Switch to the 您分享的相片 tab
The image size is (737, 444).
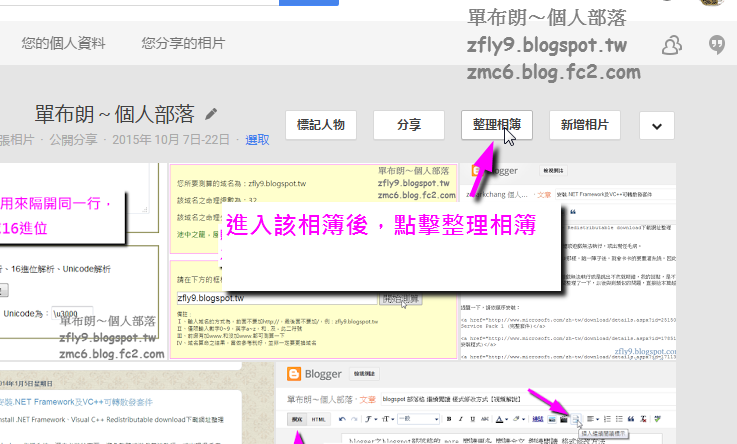tap(183, 43)
